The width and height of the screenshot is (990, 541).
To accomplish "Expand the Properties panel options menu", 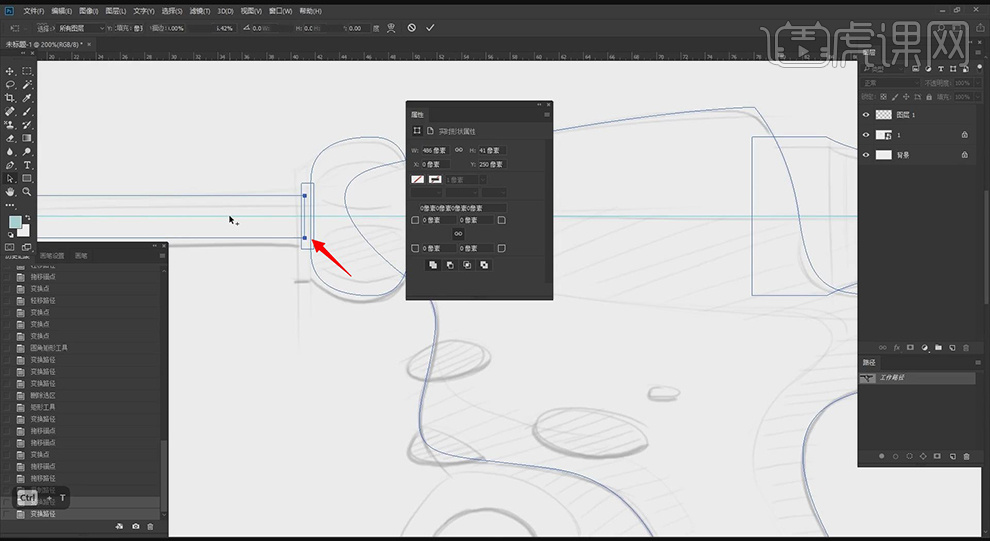I will click(546, 115).
